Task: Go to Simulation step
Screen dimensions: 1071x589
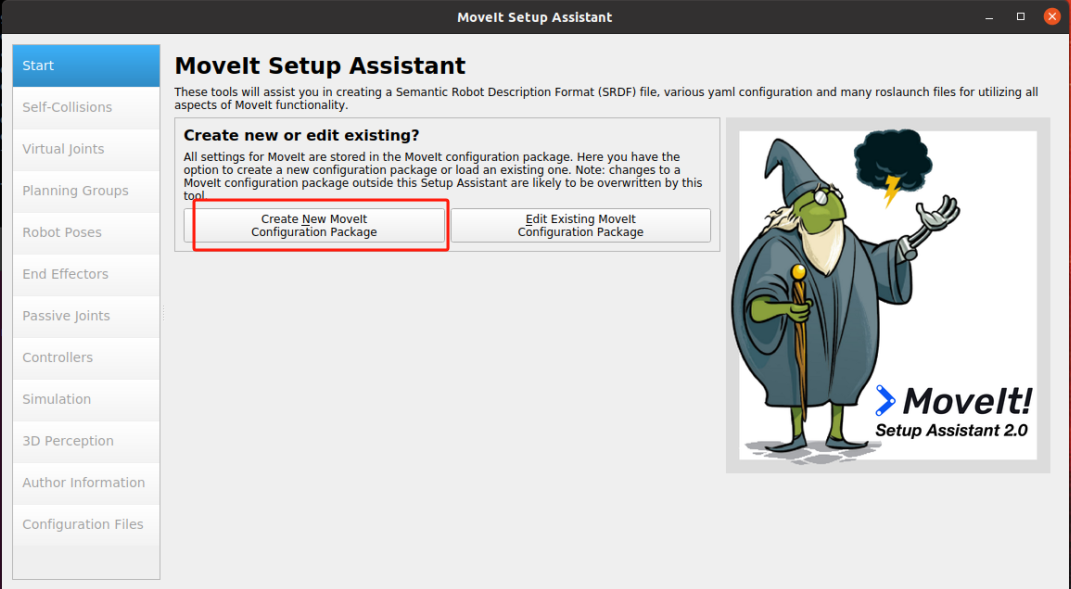Action: point(86,399)
